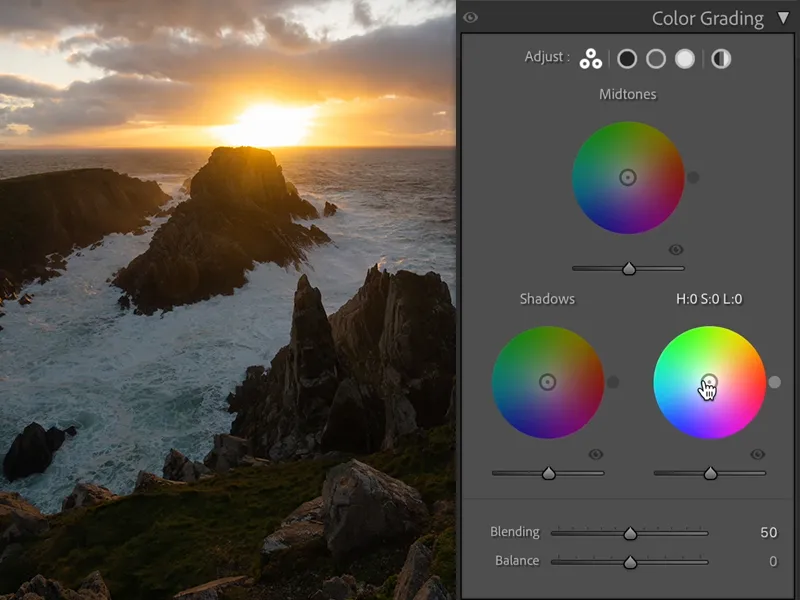
Task: Switch to the Shadows-only adjust icon
Action: click(627, 59)
